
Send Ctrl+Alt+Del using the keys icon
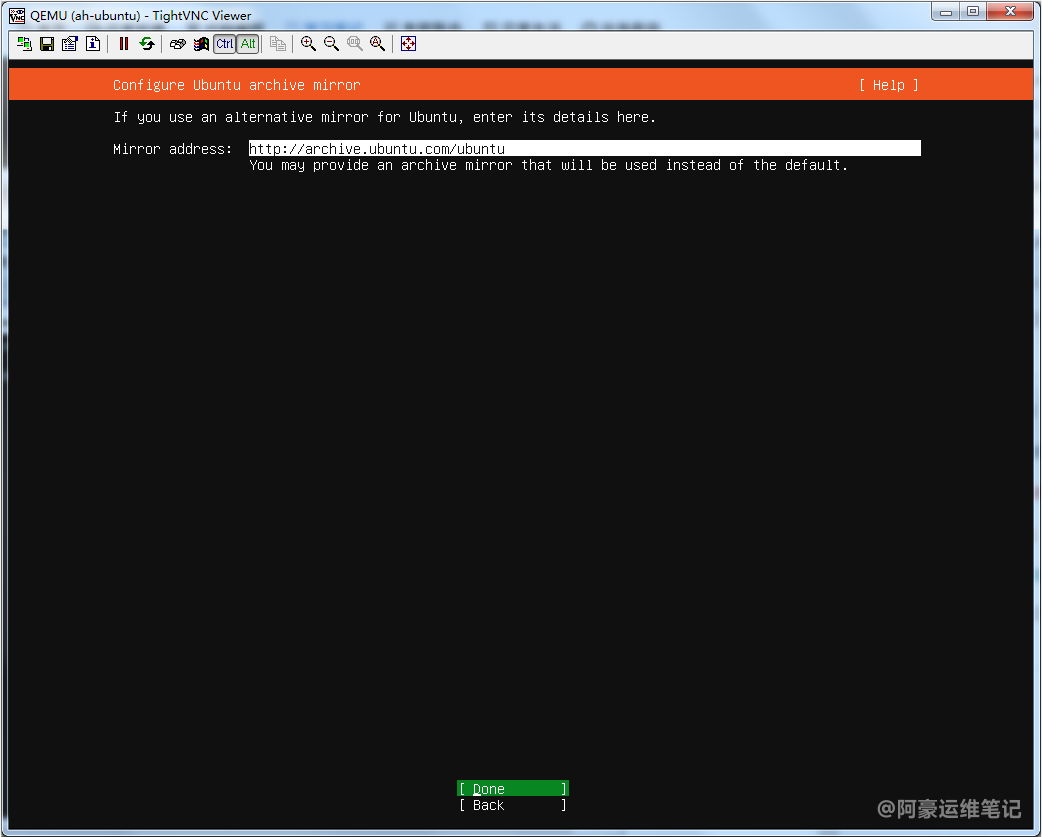pyautogui.click(x=178, y=44)
